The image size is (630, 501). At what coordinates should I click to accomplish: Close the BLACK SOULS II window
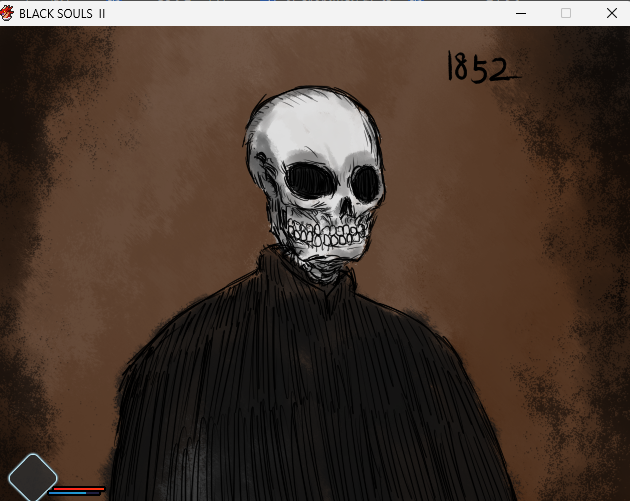(x=612, y=13)
